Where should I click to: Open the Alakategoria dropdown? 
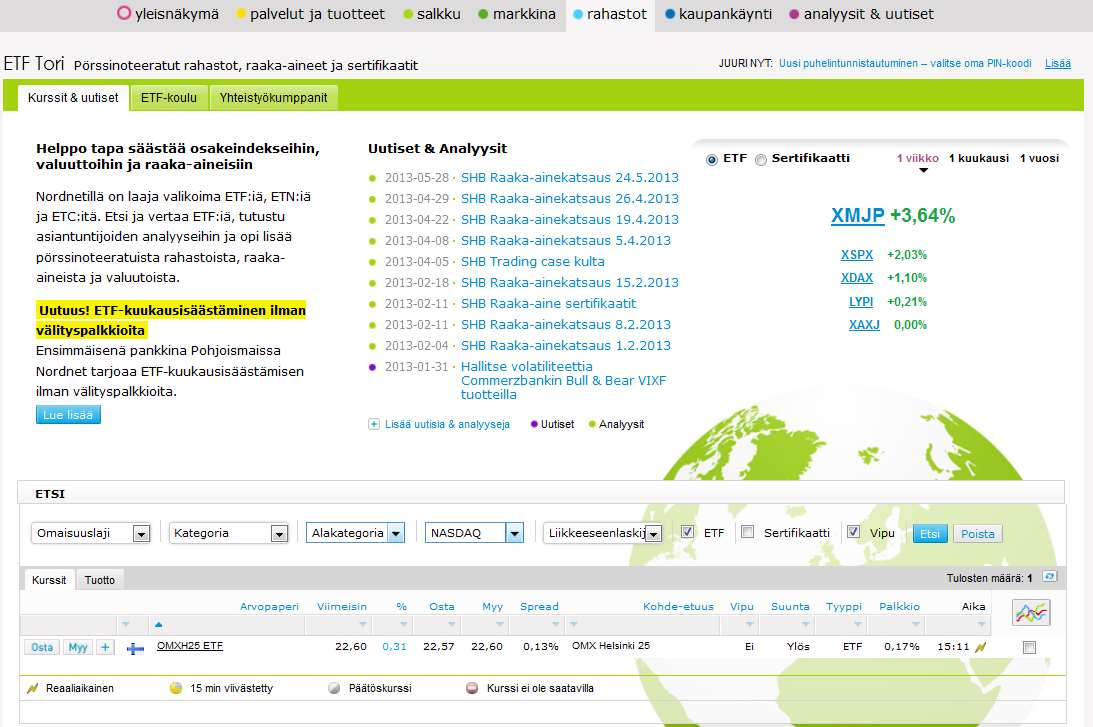tap(356, 533)
